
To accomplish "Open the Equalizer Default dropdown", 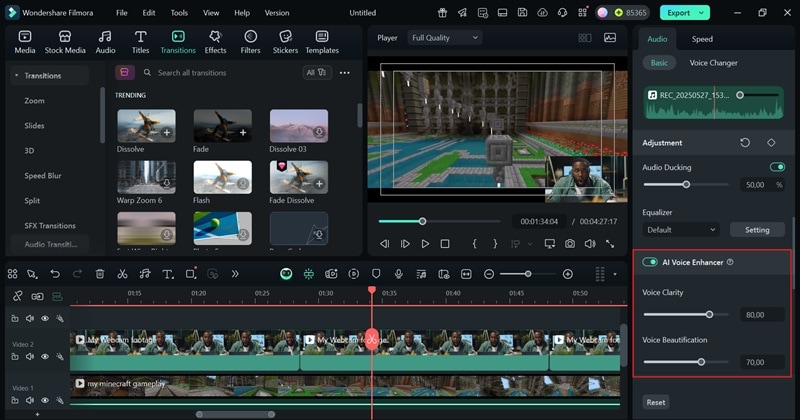I will (681, 230).
